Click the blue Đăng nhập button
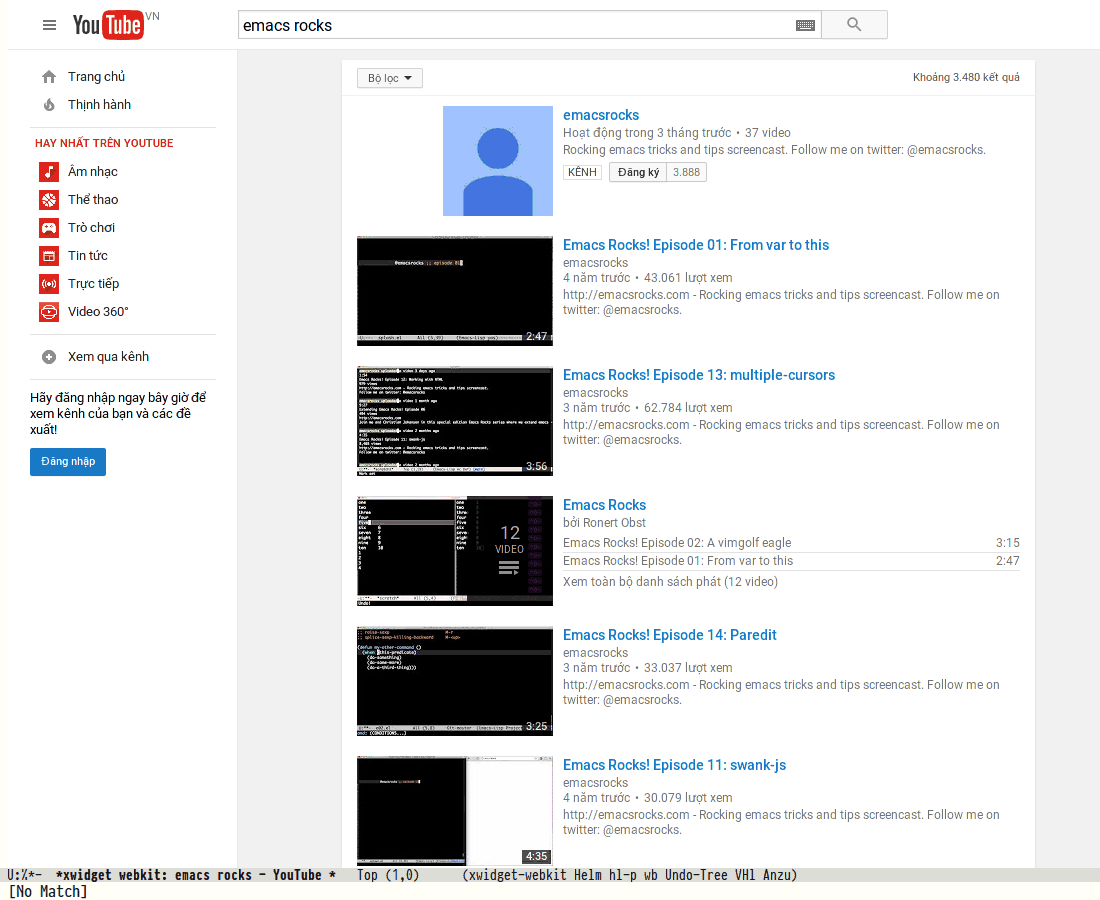Image resolution: width=1100 pixels, height=900 pixels. 68,462
